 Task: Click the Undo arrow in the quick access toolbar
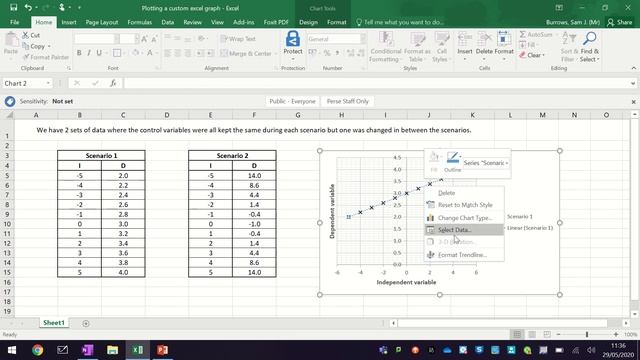(28, 7)
